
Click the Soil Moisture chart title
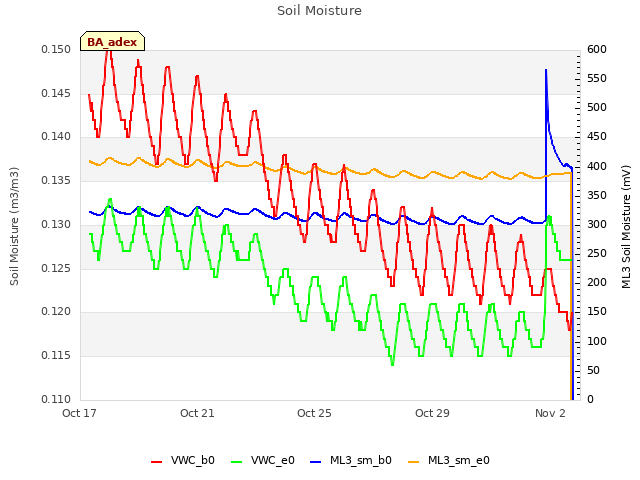[x=319, y=11]
